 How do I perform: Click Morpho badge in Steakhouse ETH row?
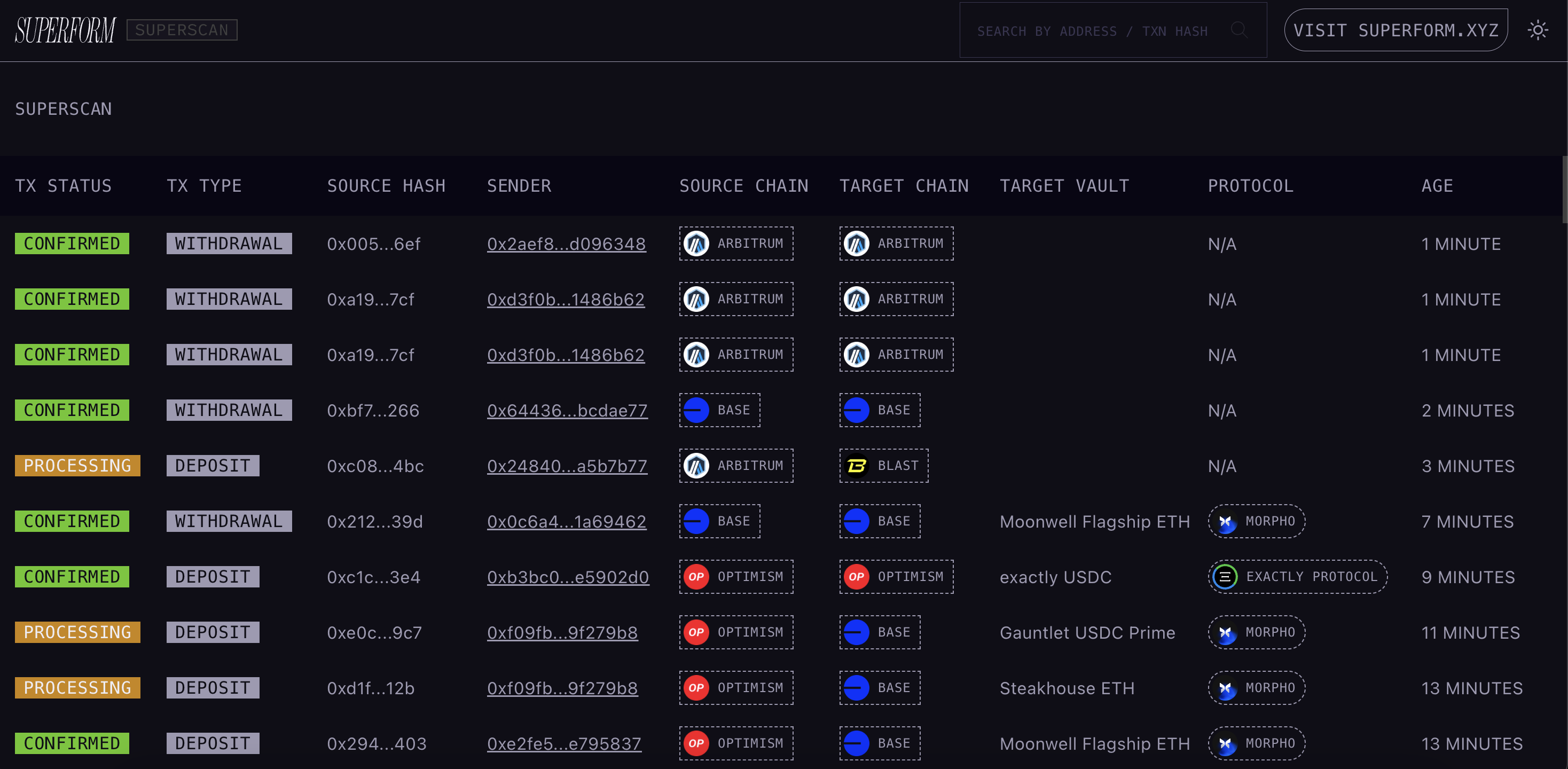click(x=1256, y=687)
